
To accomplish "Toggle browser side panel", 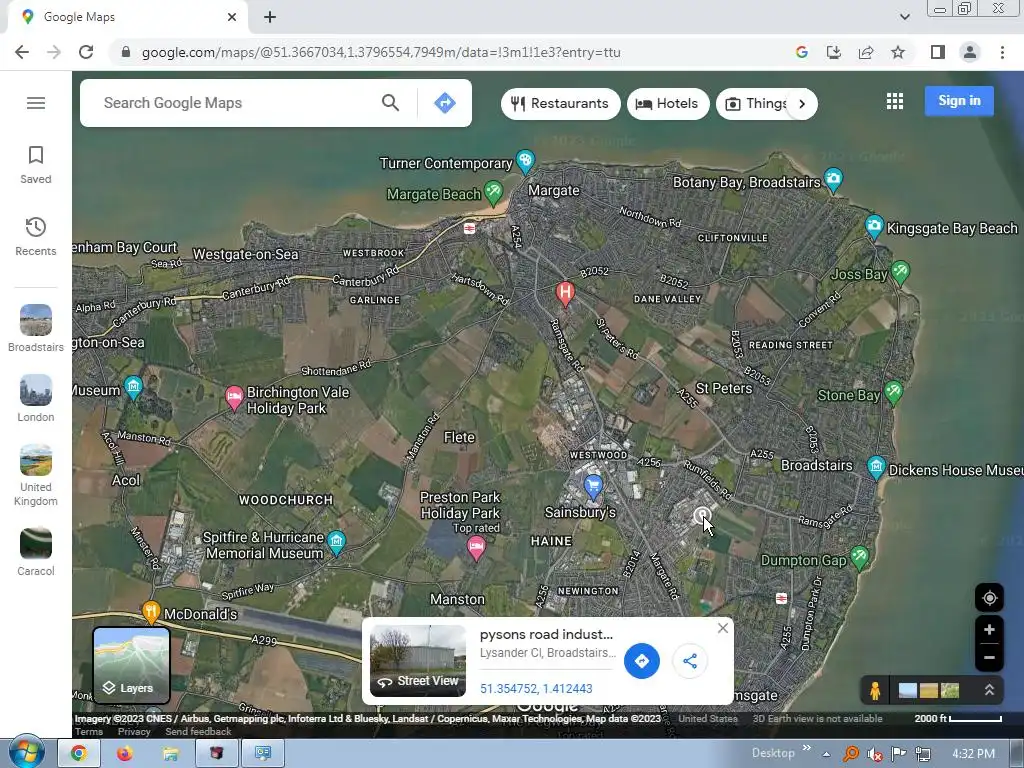I will coord(938,52).
